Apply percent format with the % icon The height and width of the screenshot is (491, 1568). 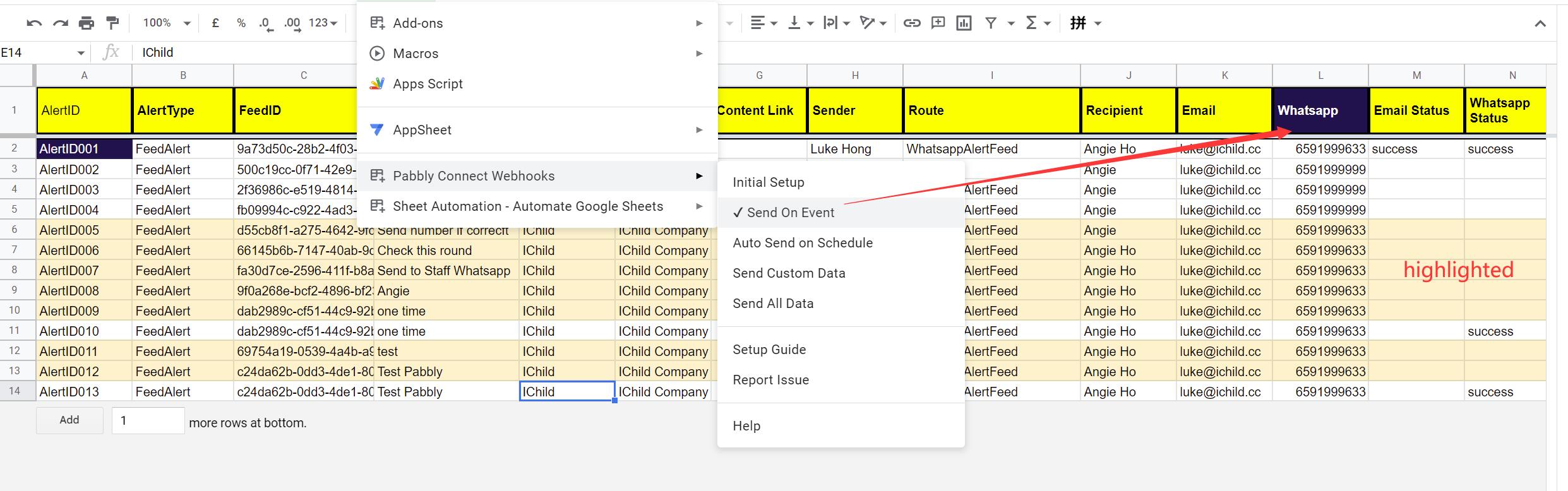coord(241,23)
